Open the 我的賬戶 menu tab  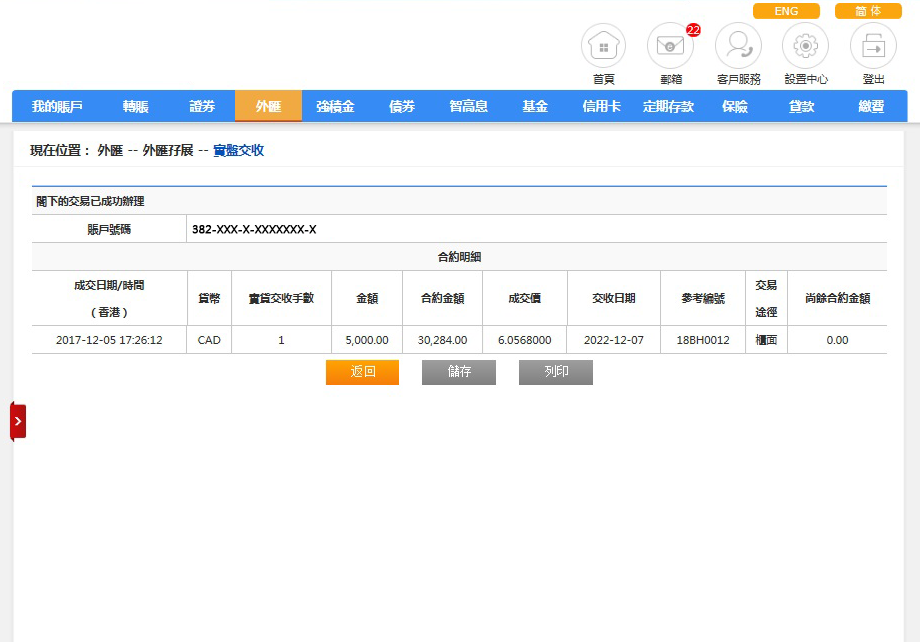coord(57,106)
